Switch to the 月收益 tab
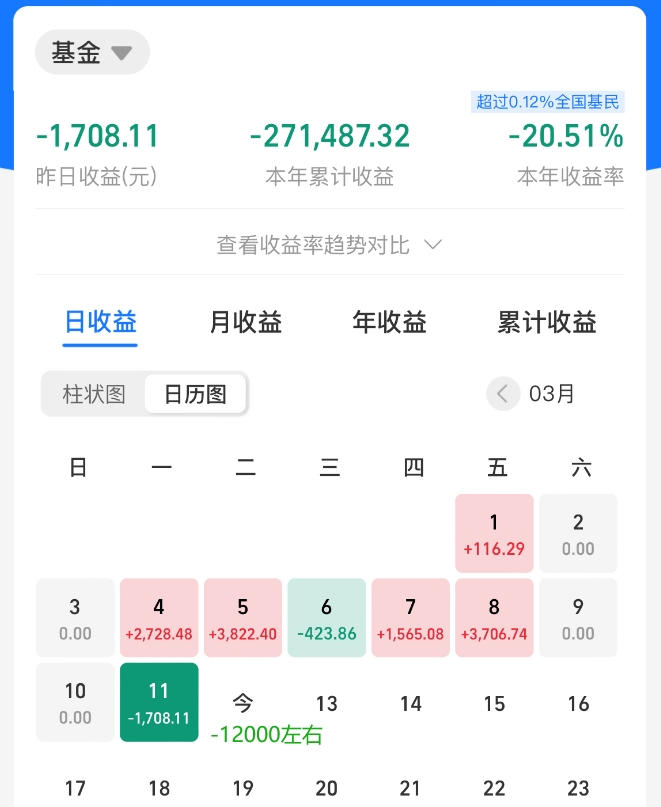 point(246,322)
